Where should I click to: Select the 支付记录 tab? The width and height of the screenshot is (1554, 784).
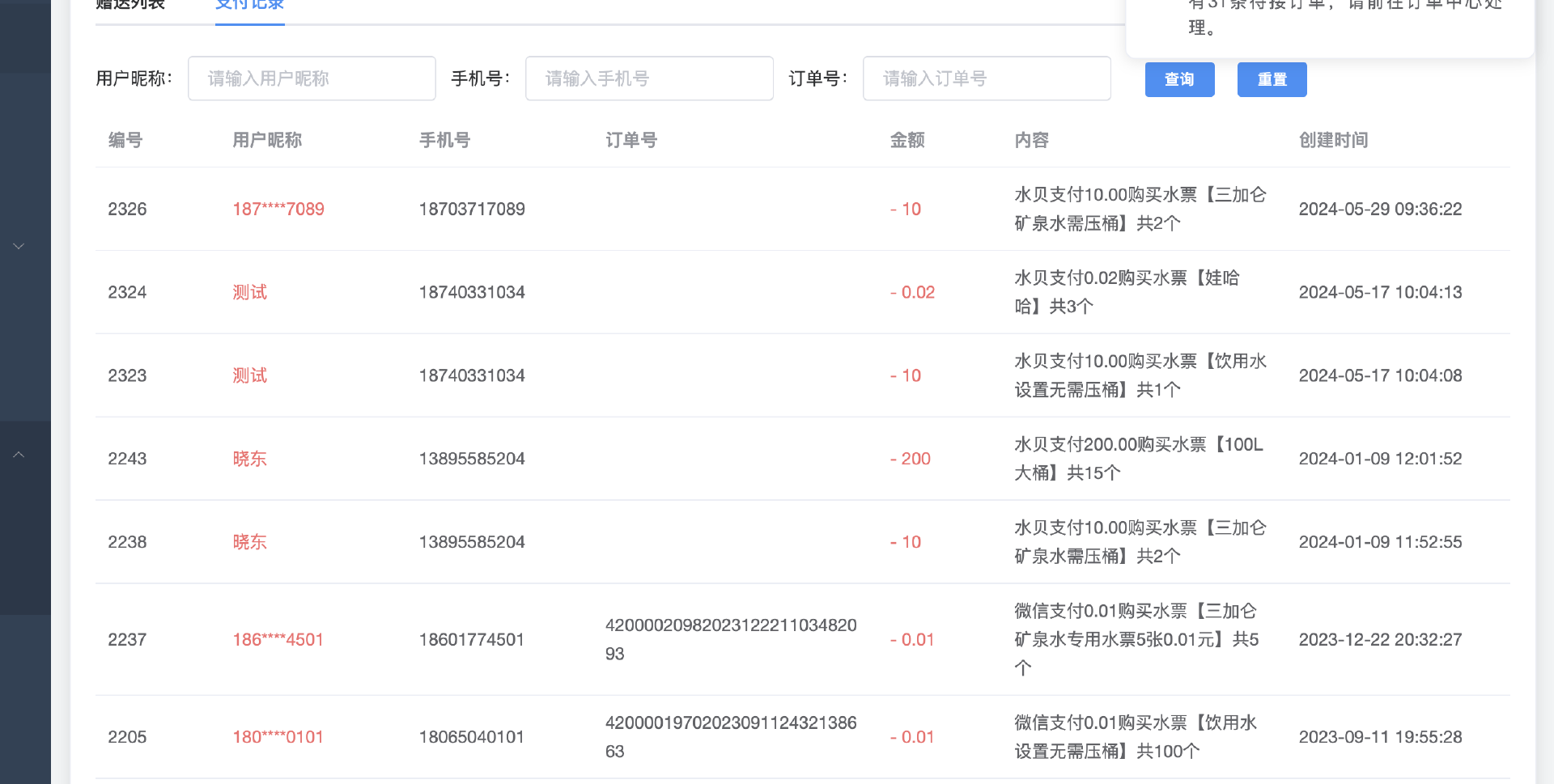[x=249, y=6]
